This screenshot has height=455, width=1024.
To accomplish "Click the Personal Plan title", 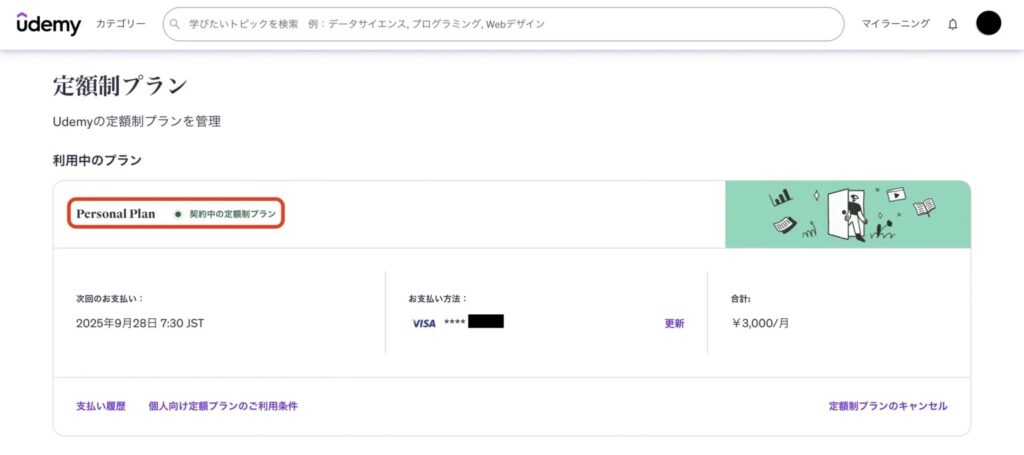I will (x=115, y=214).
